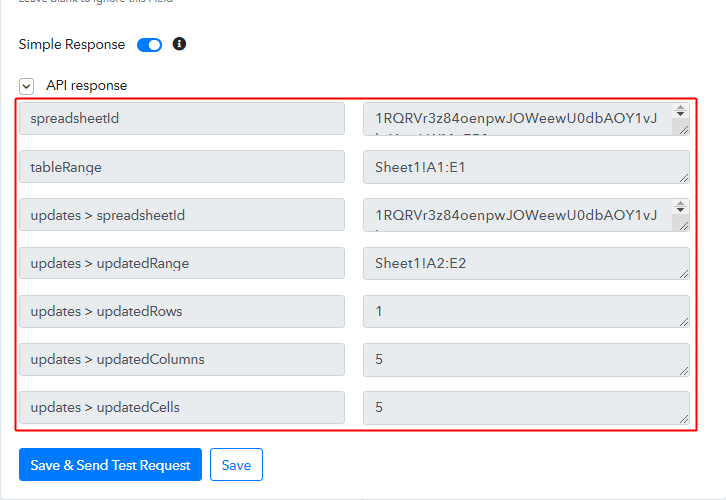
Task: Select the updates > updatedColumns label field
Action: [x=182, y=359]
